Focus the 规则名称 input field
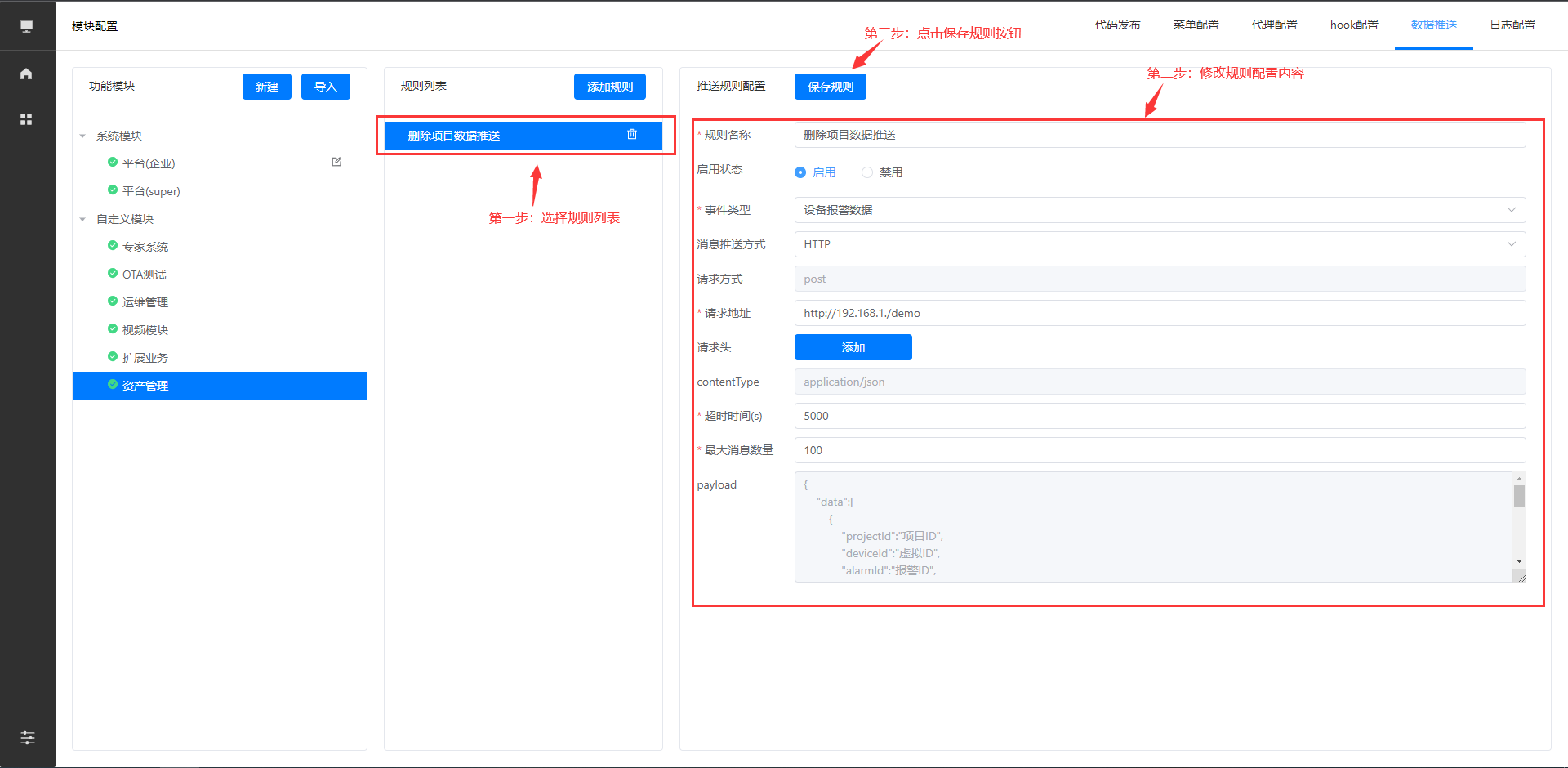Screen dimensions: 1568x768 [x=1160, y=135]
